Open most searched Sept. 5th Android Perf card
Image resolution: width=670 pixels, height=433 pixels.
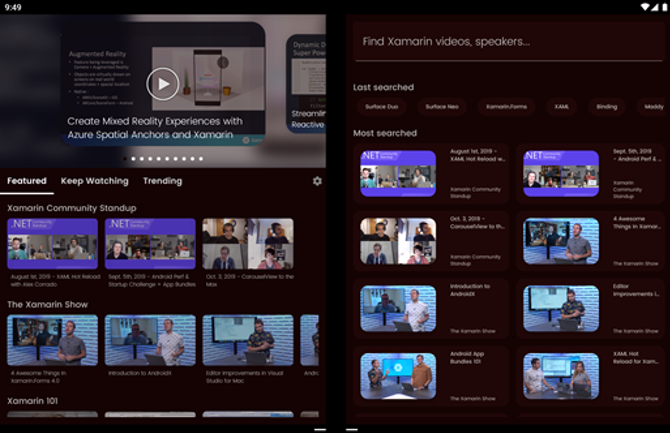click(591, 174)
